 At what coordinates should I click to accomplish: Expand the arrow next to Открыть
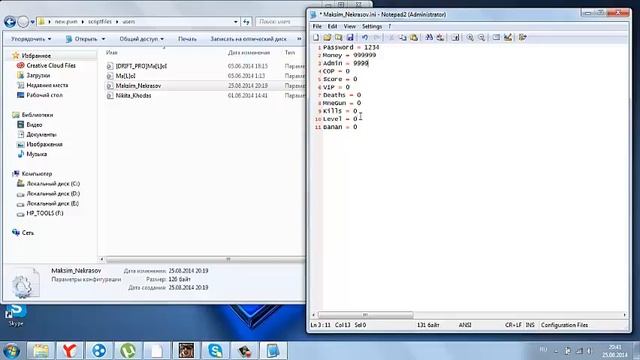click(x=103, y=39)
